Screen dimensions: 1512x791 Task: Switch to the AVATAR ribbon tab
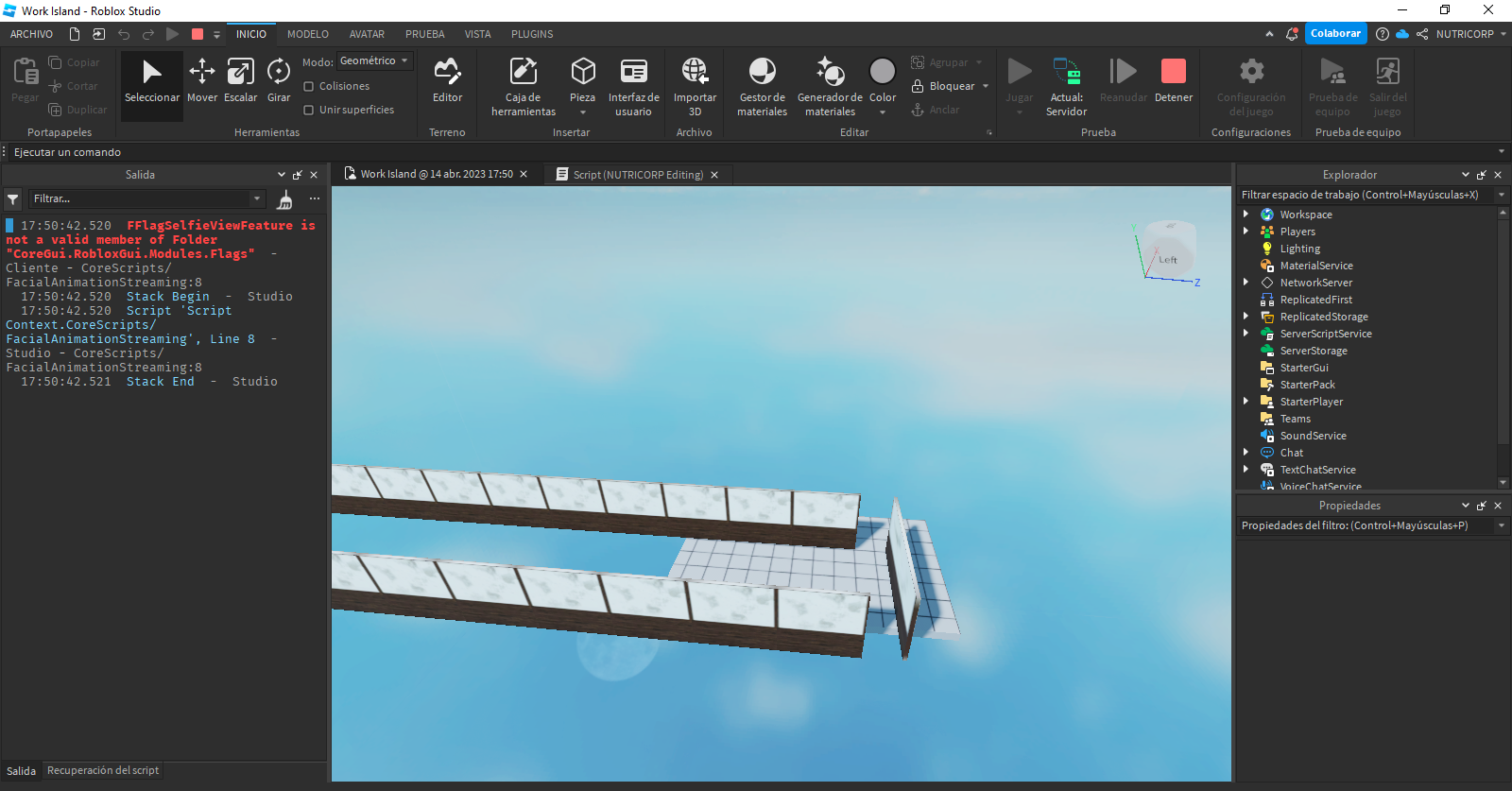click(367, 34)
